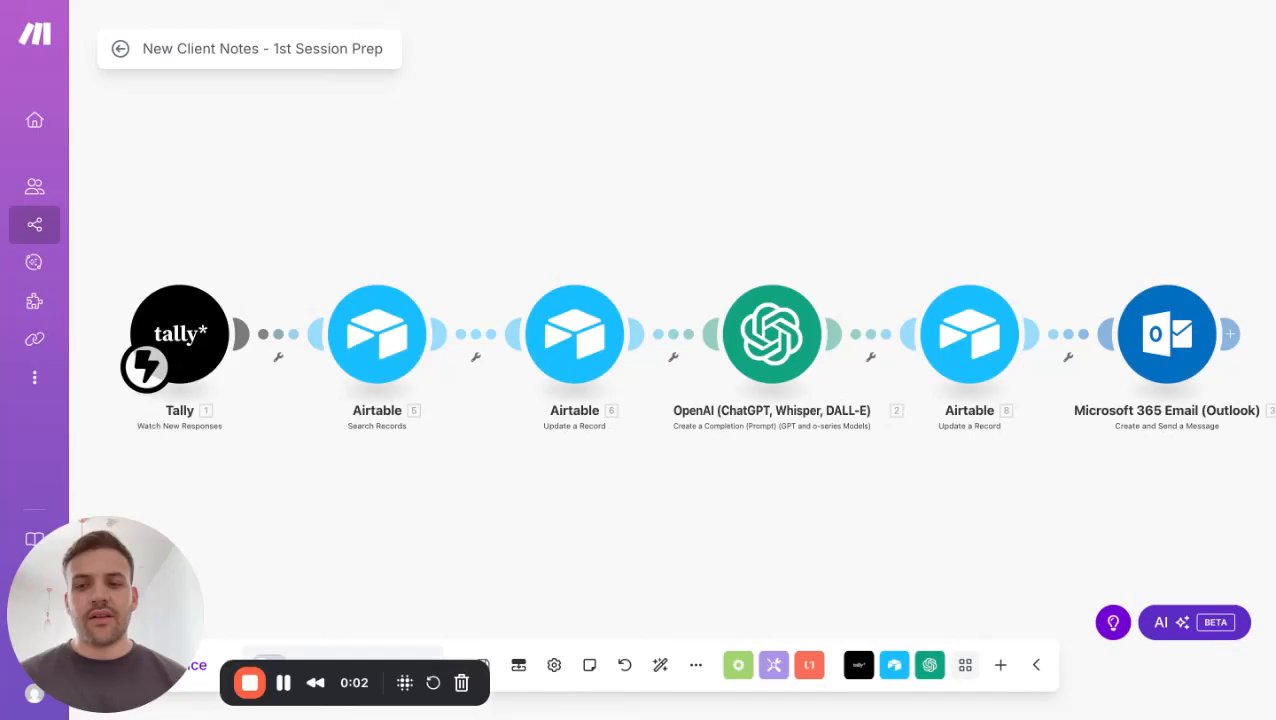Click the wrench filter before the Outlook module
This screenshot has height=720, width=1276.
[x=1068, y=357]
